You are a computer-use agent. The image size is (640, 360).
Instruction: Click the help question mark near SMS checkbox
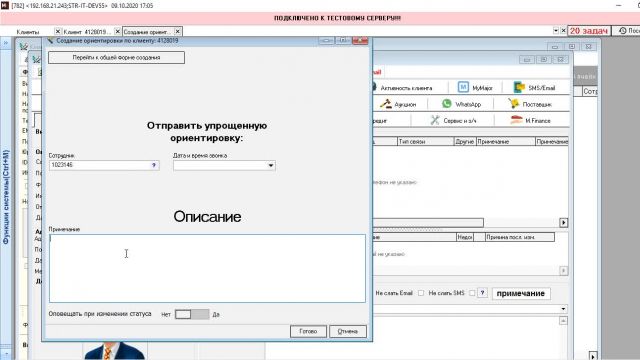click(x=482, y=293)
